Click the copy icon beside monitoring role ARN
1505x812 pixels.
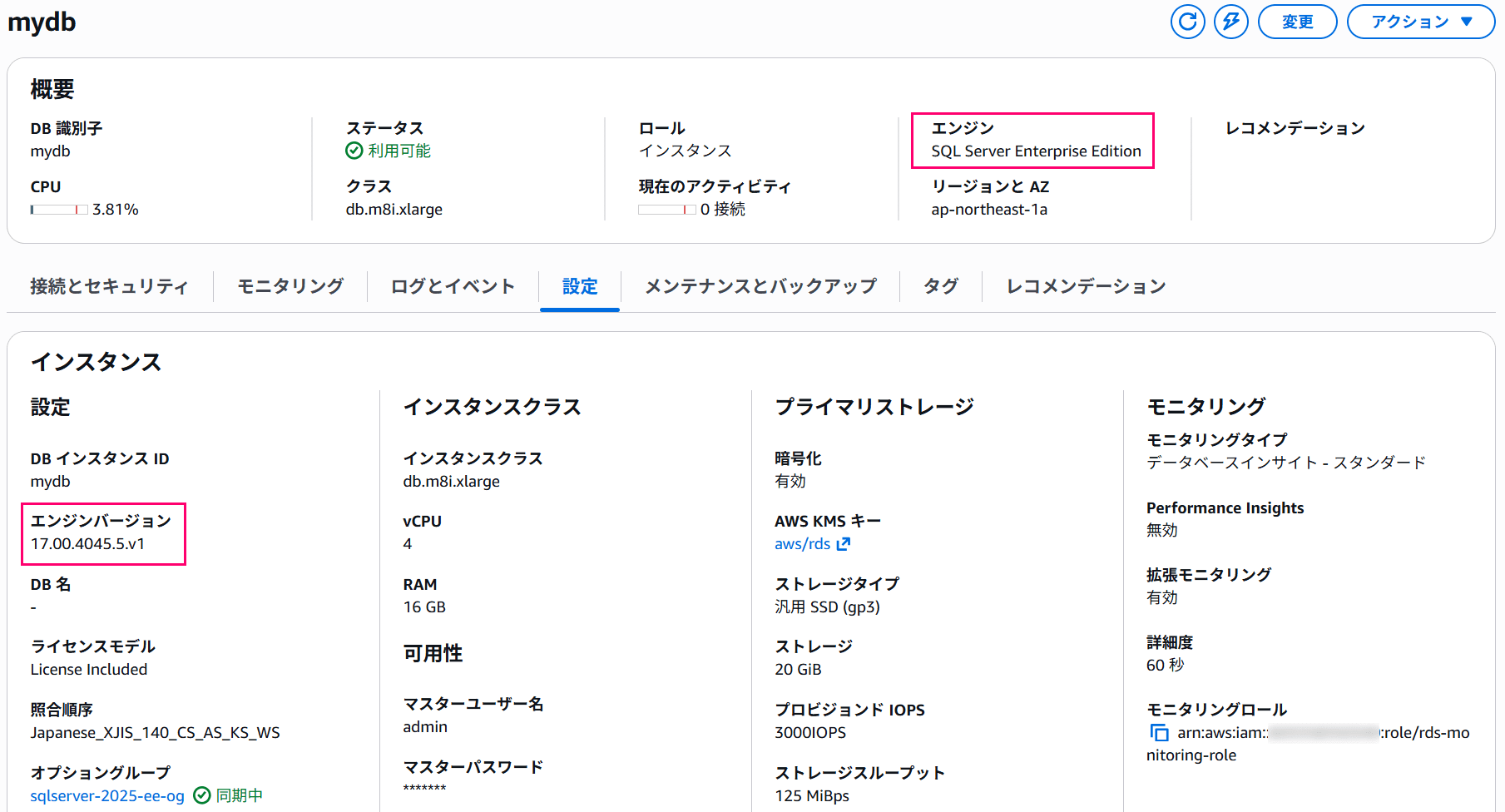[1159, 732]
